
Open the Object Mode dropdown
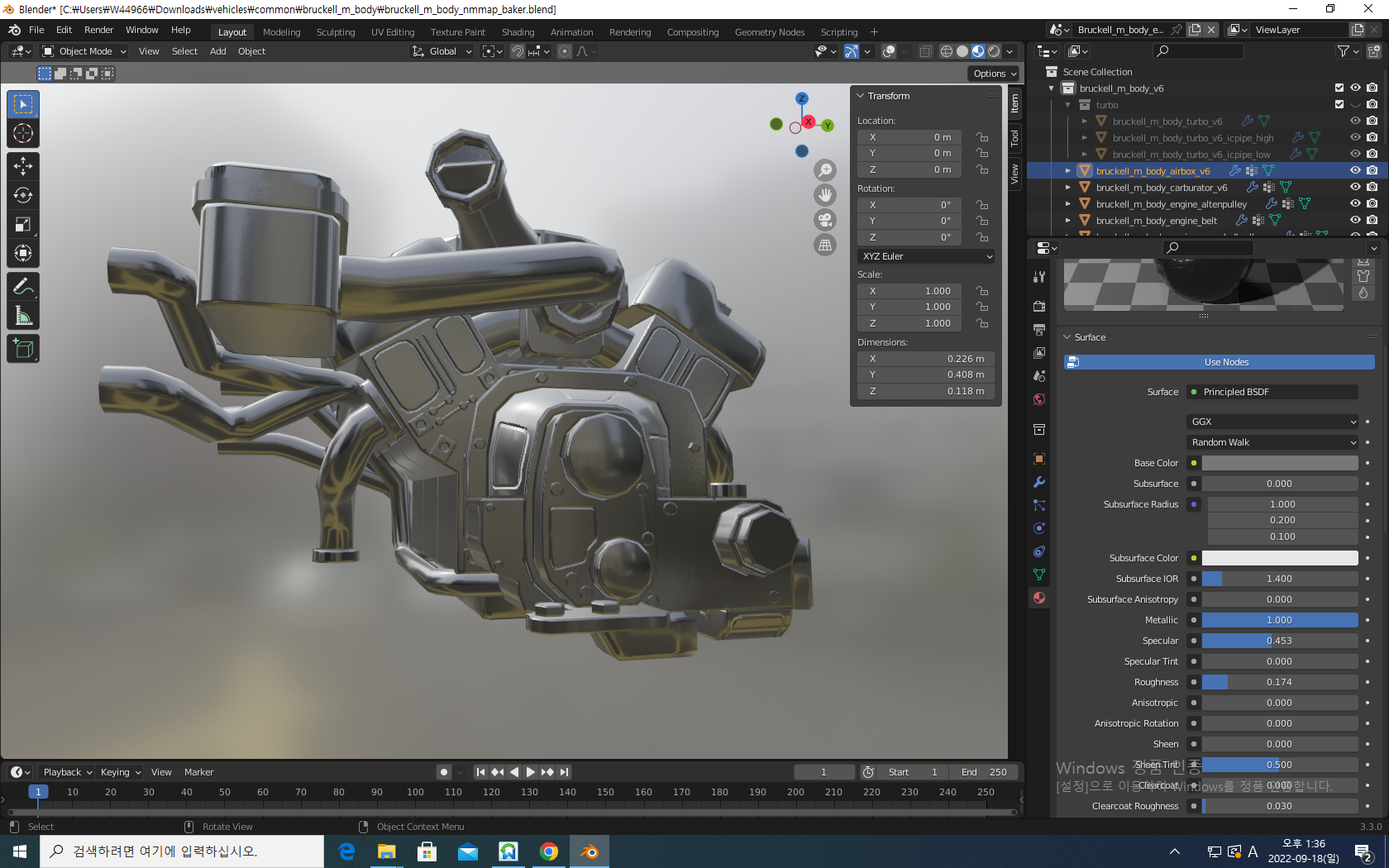tap(84, 51)
